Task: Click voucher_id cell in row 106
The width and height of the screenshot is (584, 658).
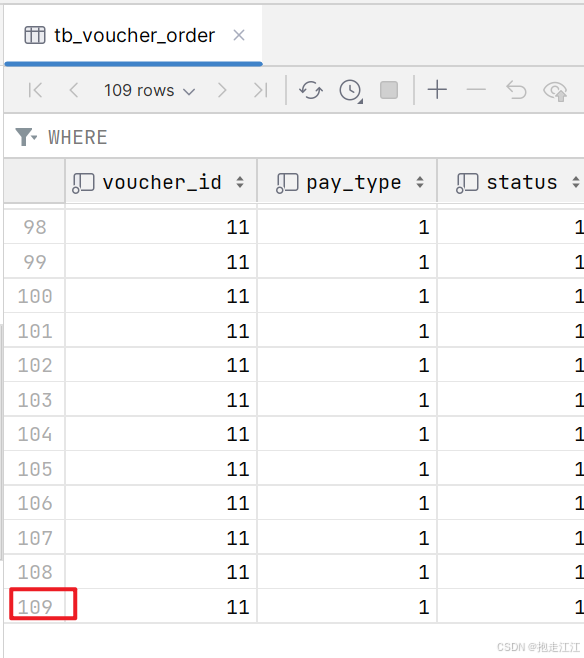Action: pos(161,503)
